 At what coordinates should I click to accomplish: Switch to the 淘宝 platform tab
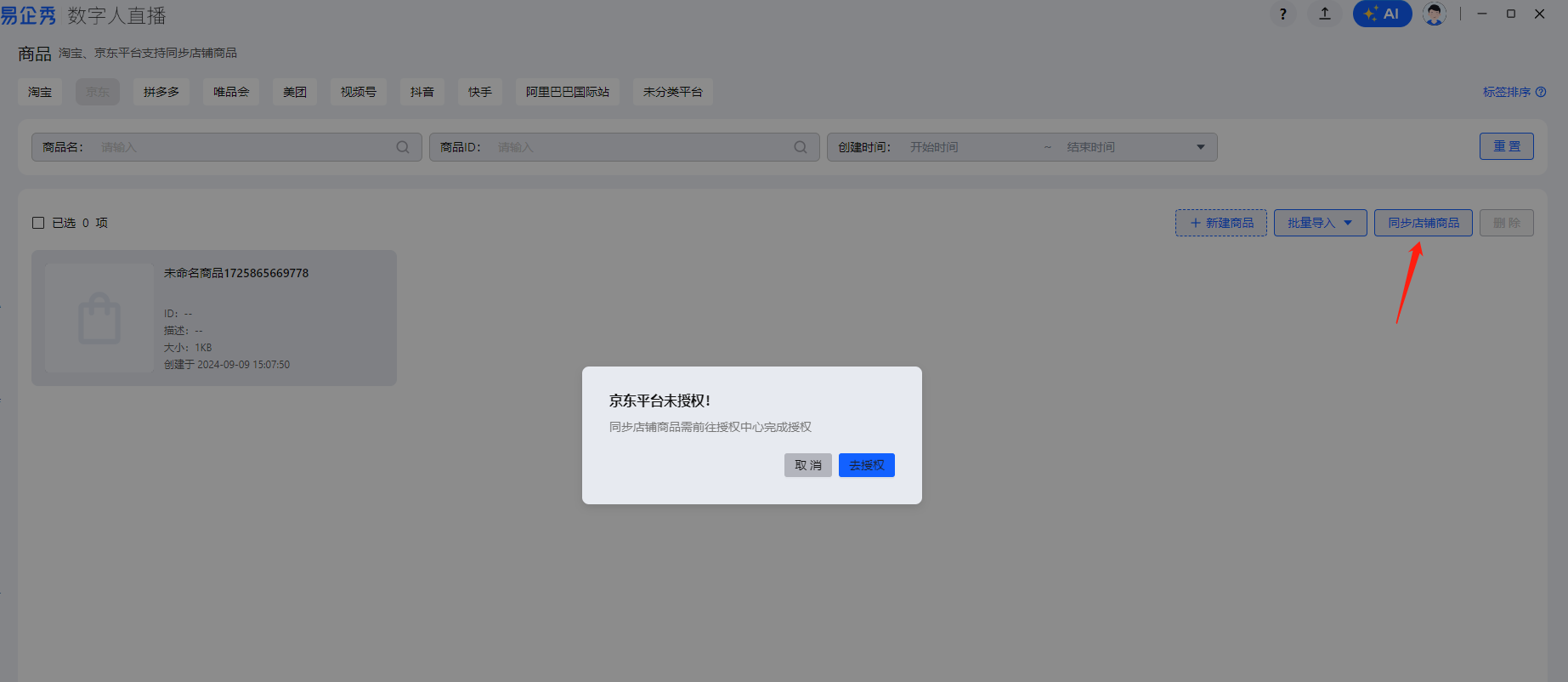coord(40,92)
